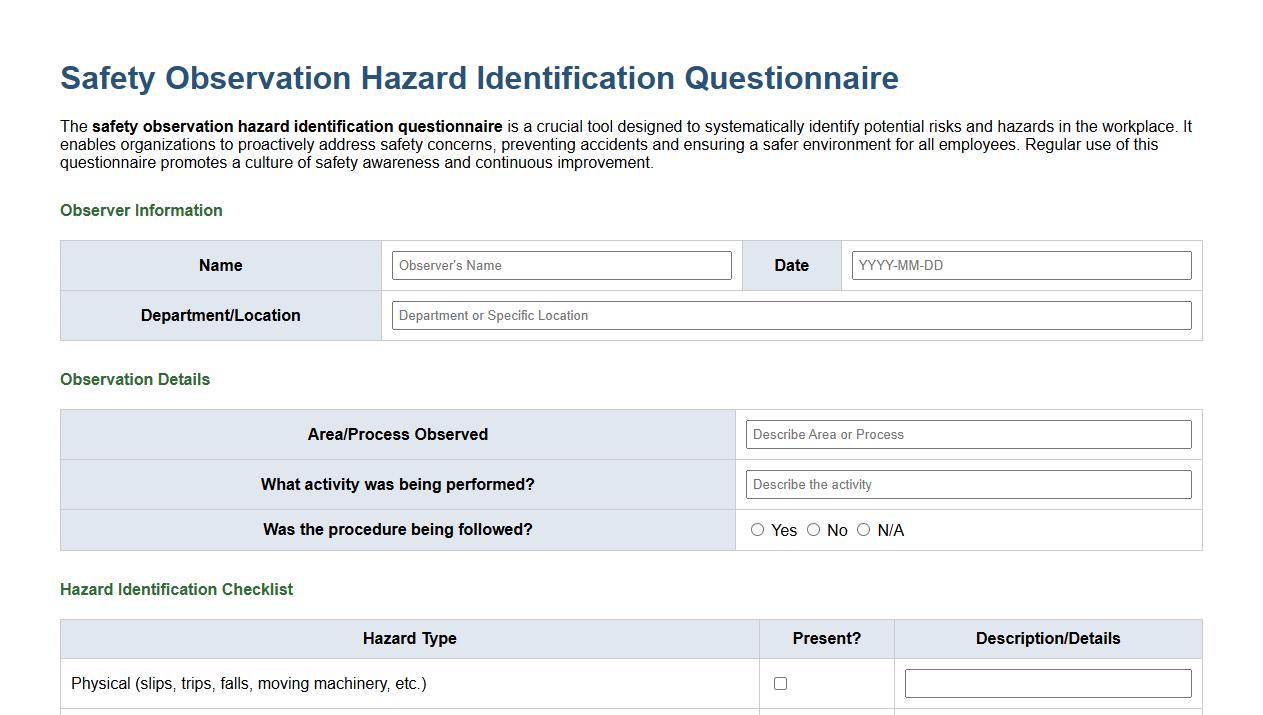The width and height of the screenshot is (1263, 715).
Task: Click the Name label cell
Action: point(220,265)
